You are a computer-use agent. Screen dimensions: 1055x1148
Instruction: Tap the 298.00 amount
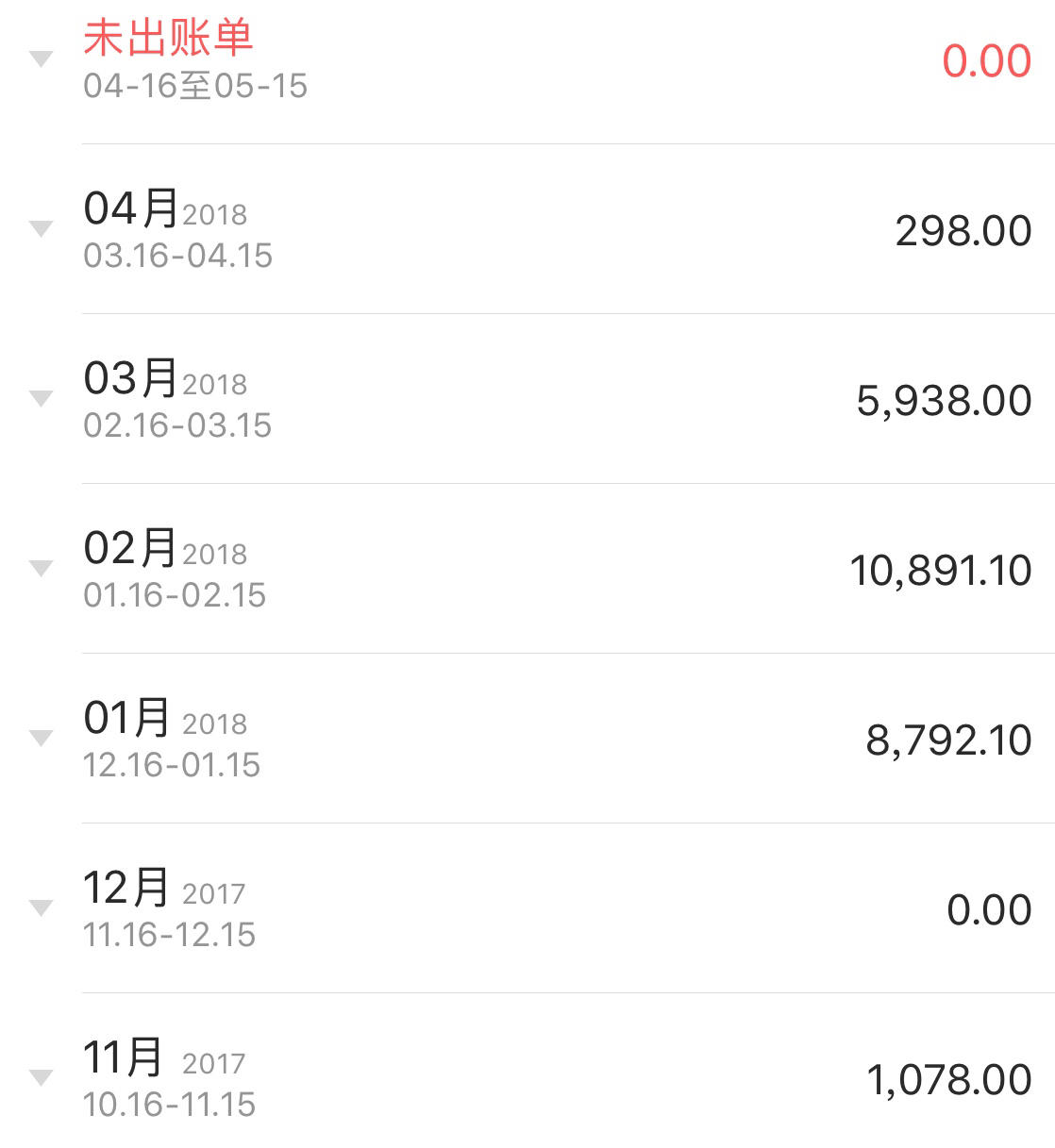point(963,231)
